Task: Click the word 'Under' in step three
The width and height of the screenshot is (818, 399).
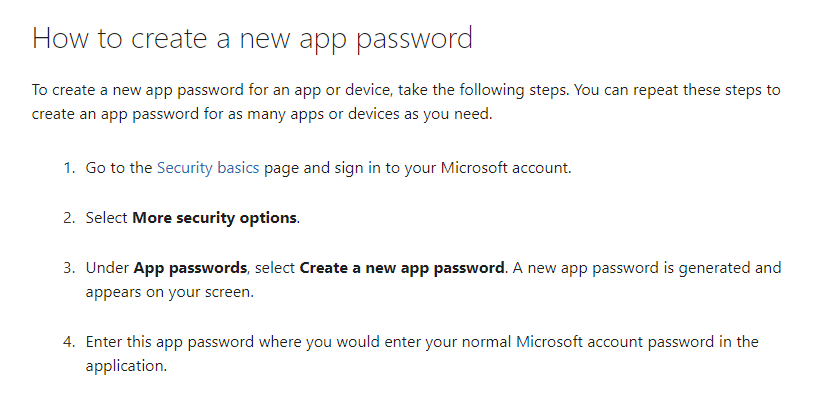Action: [x=107, y=268]
